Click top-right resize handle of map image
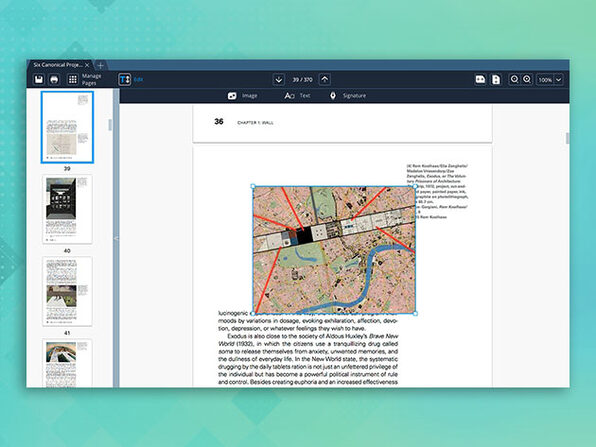Image resolution: width=596 pixels, height=447 pixels. click(415, 187)
